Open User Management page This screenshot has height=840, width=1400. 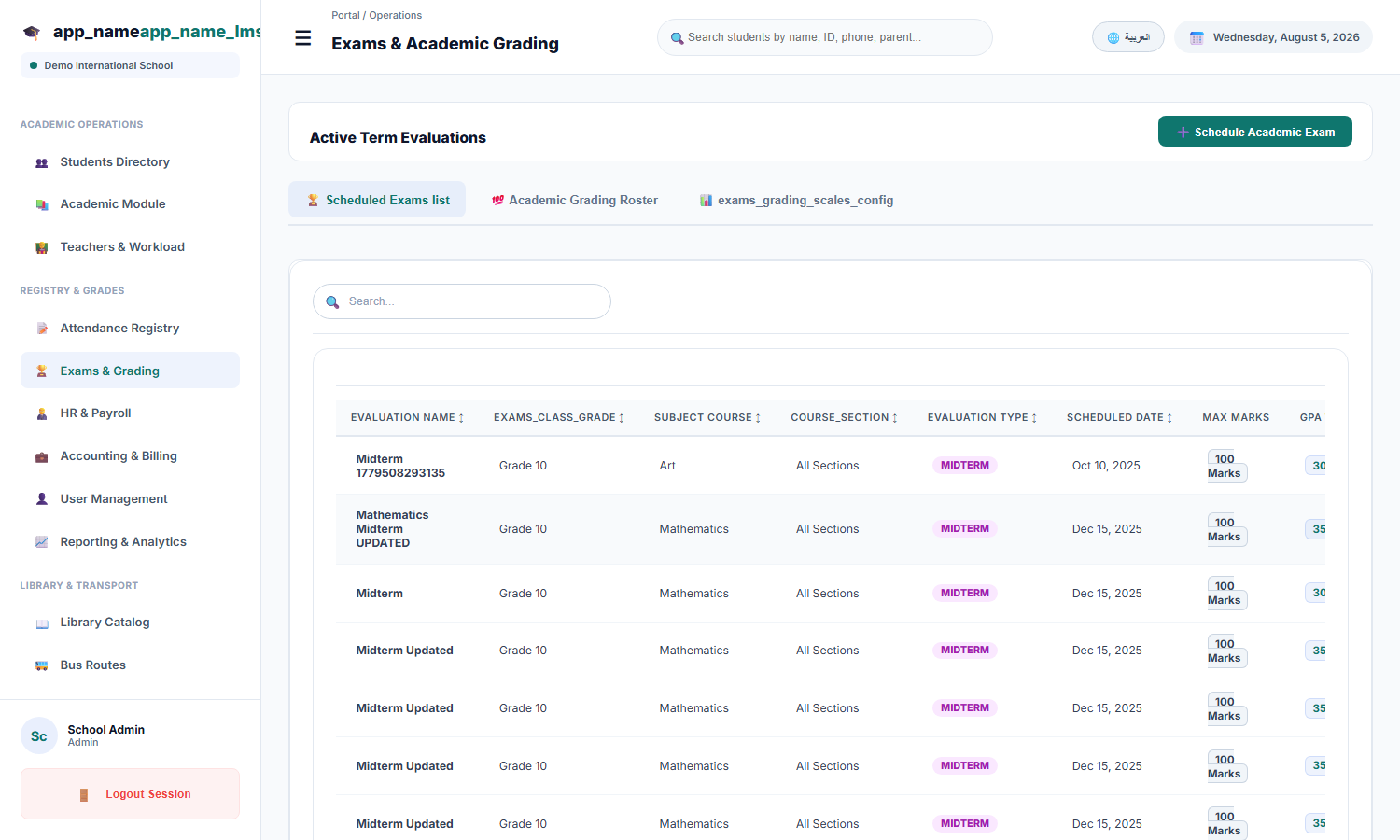point(130,499)
